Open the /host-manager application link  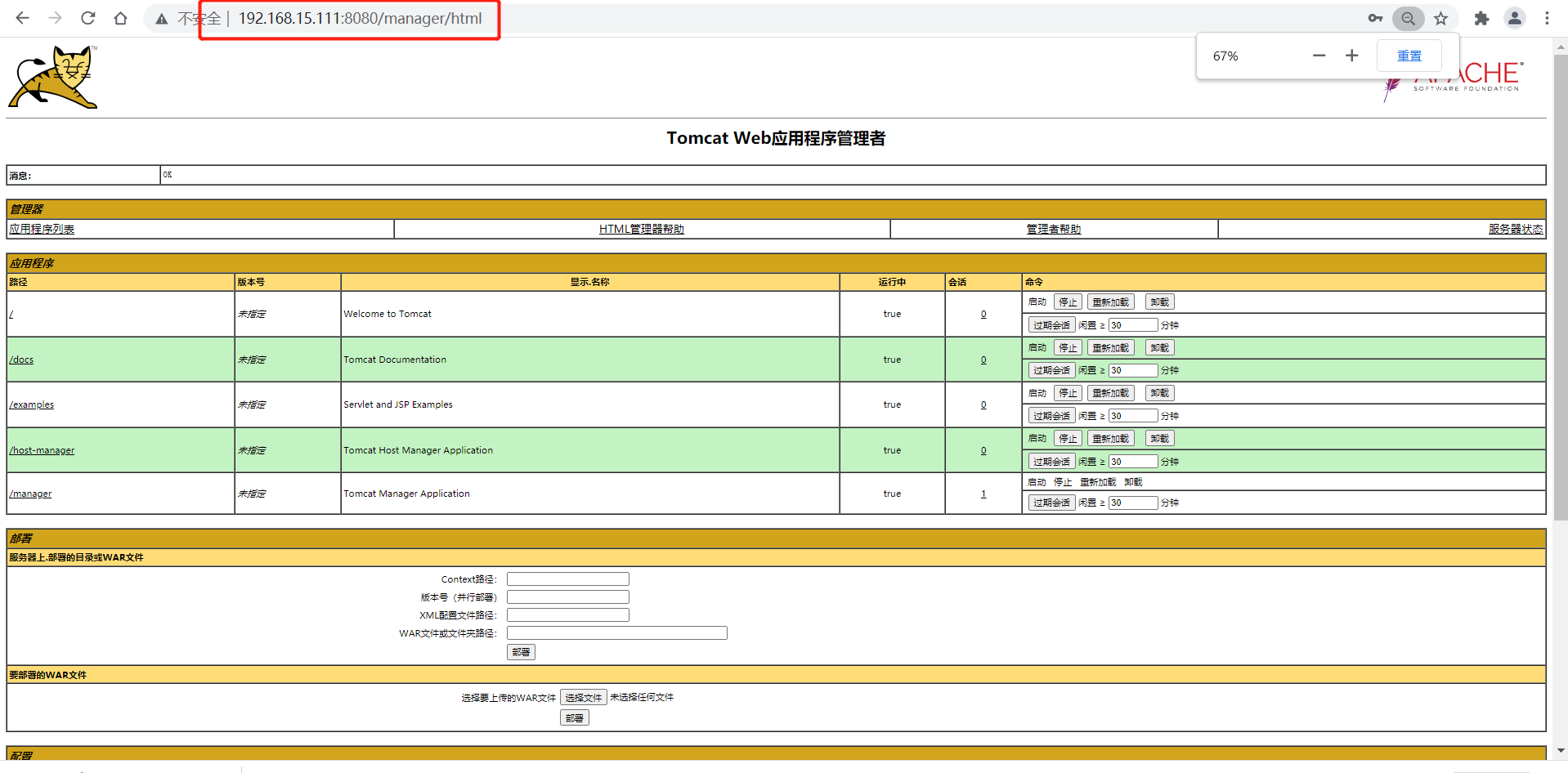42,450
